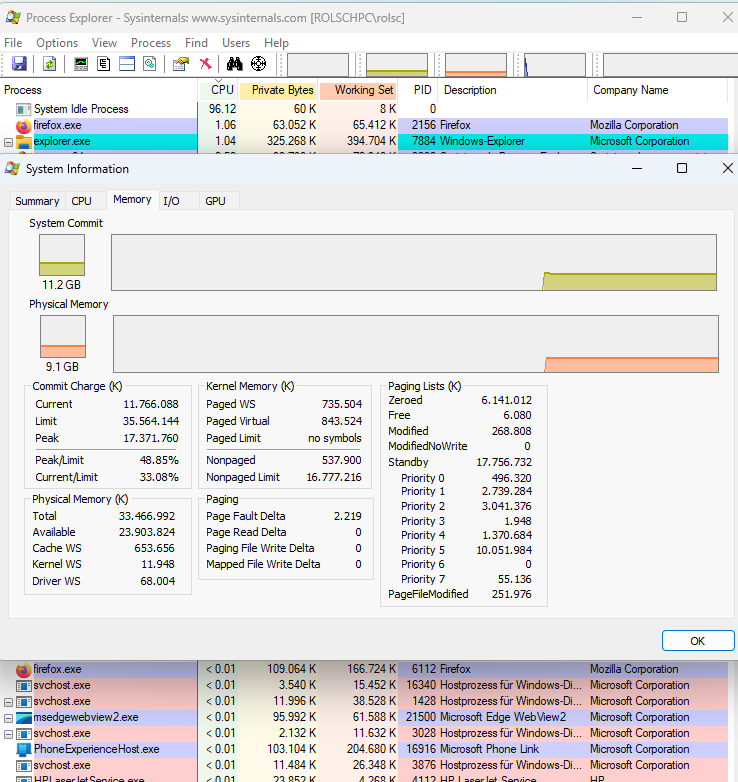This screenshot has width=738, height=782.
Task: Sort by the PID column header
Action: click(418, 90)
